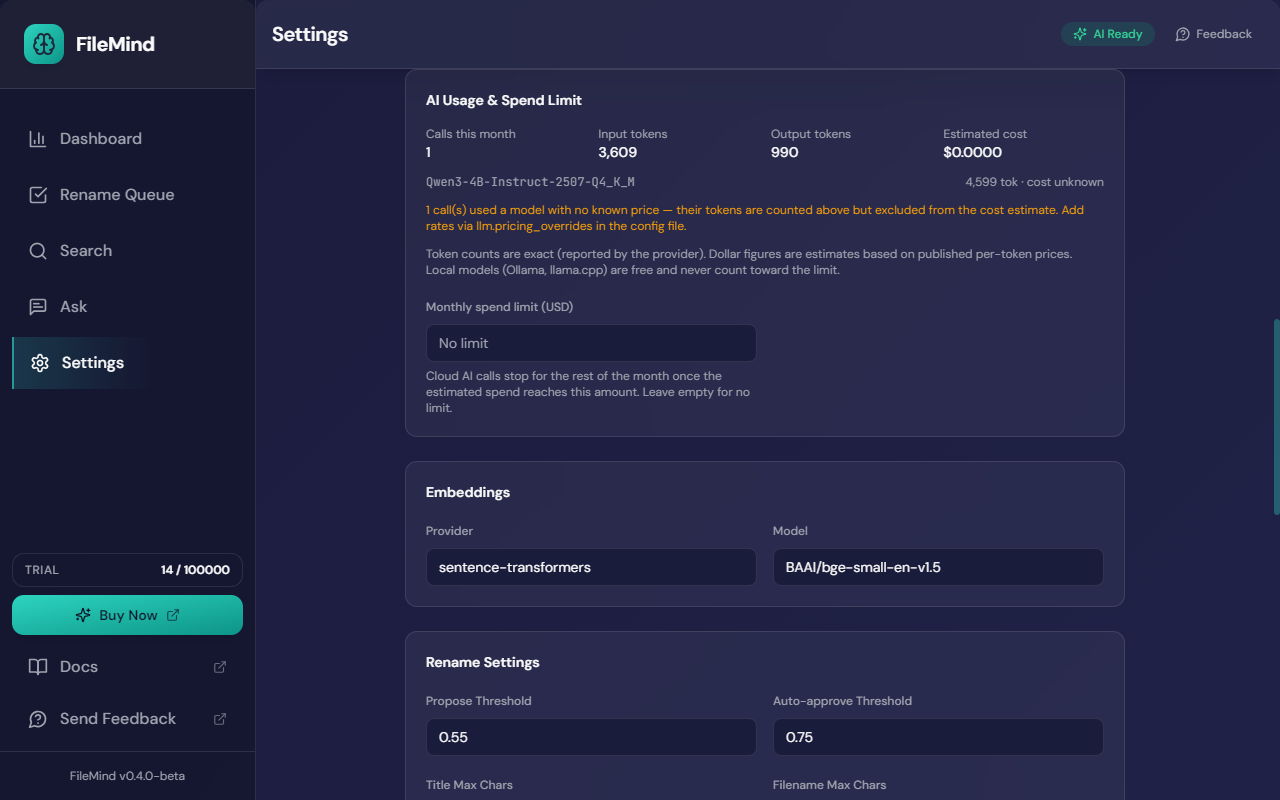Click the Token counts are exact note
The image size is (1280, 800).
pos(749,262)
